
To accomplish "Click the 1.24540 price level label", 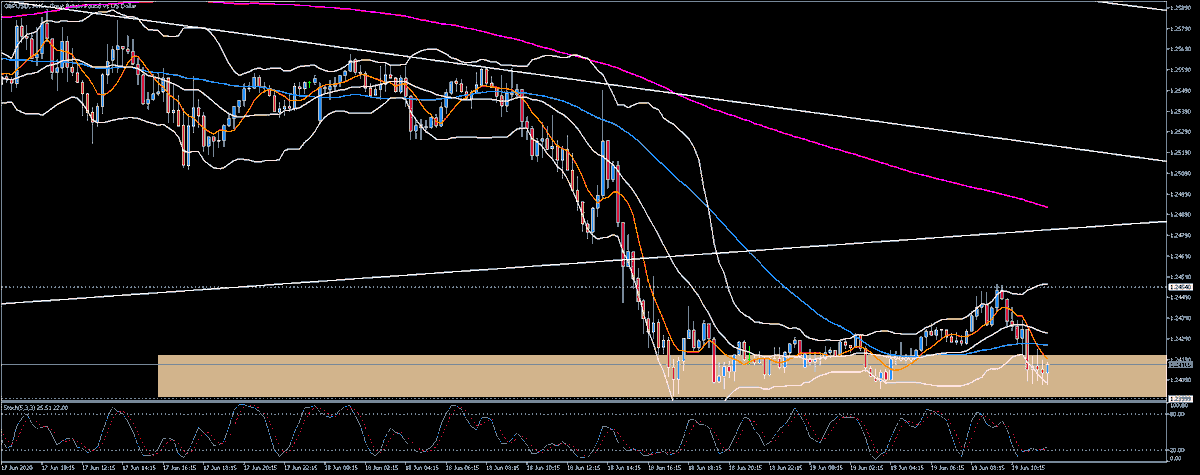I will (x=1181, y=287).
